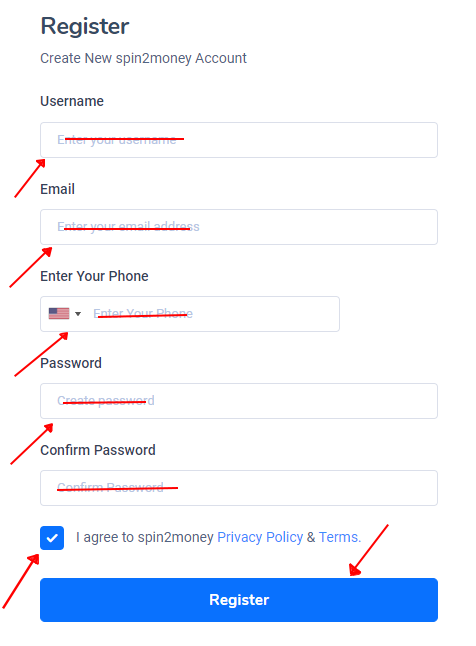Click into the Email address field
The width and height of the screenshot is (476, 646).
239,227
